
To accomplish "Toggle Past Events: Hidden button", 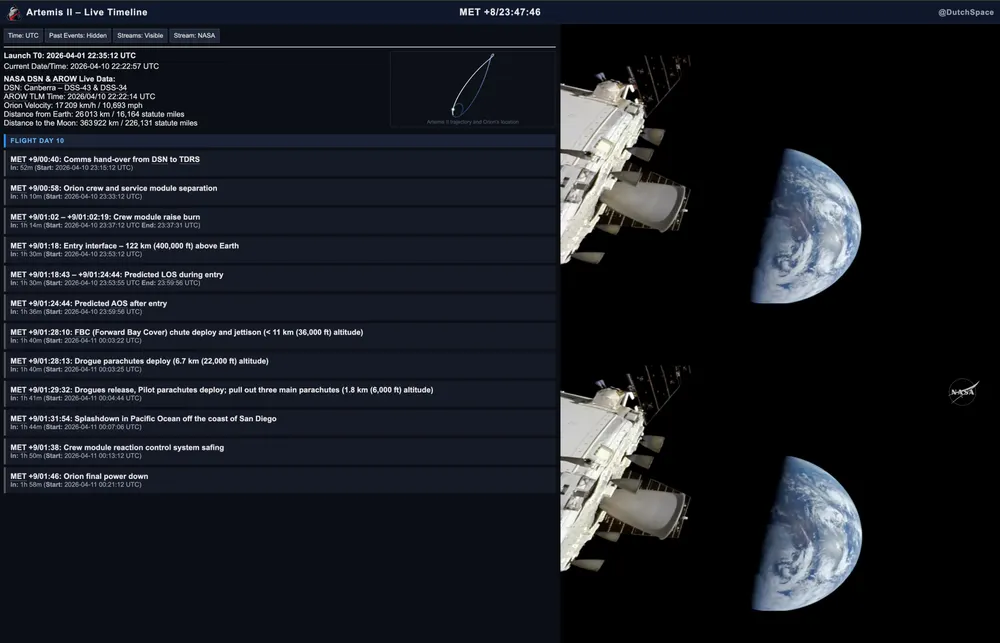I will coord(78,35).
